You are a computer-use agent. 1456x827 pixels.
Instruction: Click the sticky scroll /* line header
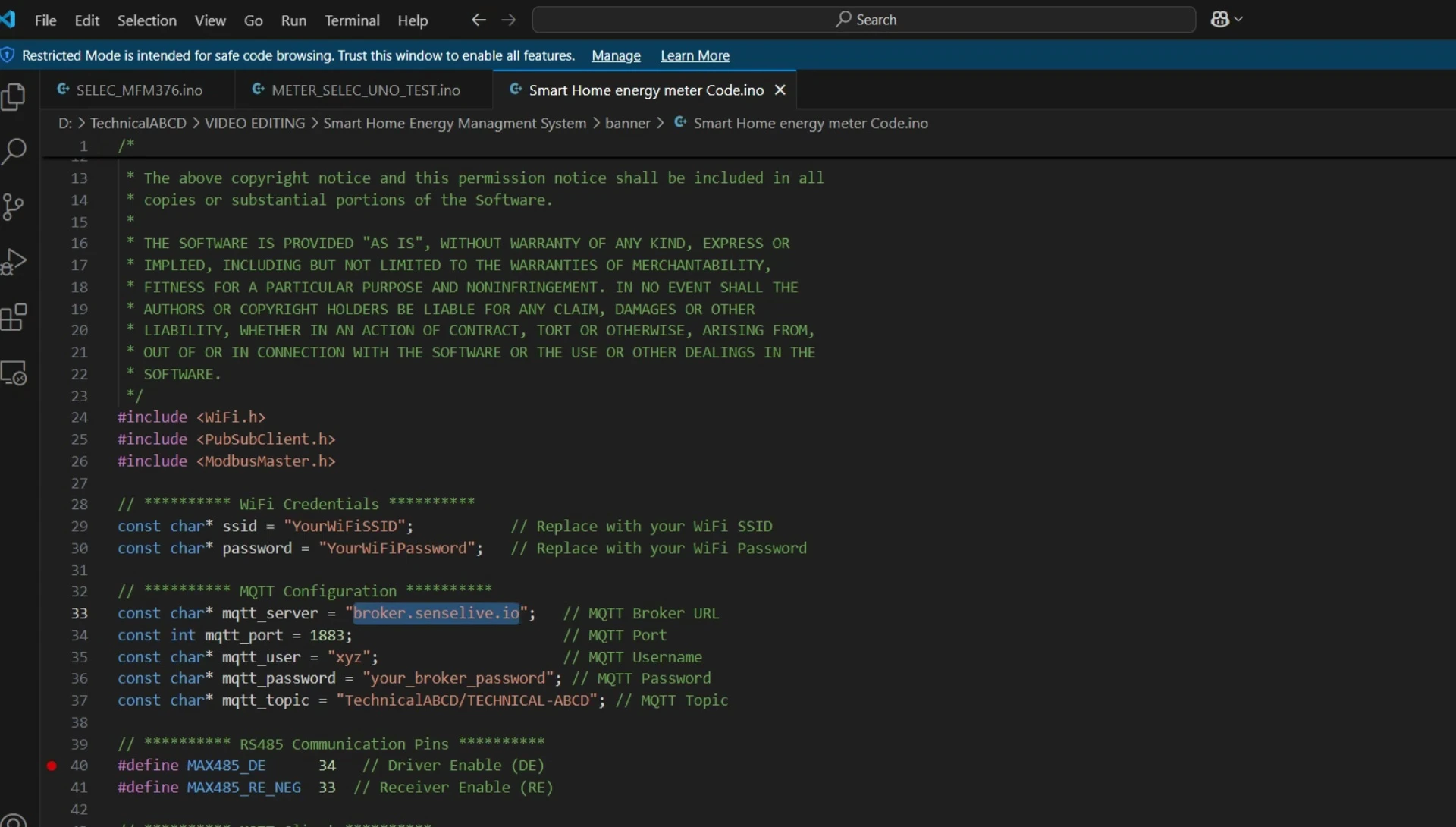click(x=126, y=145)
